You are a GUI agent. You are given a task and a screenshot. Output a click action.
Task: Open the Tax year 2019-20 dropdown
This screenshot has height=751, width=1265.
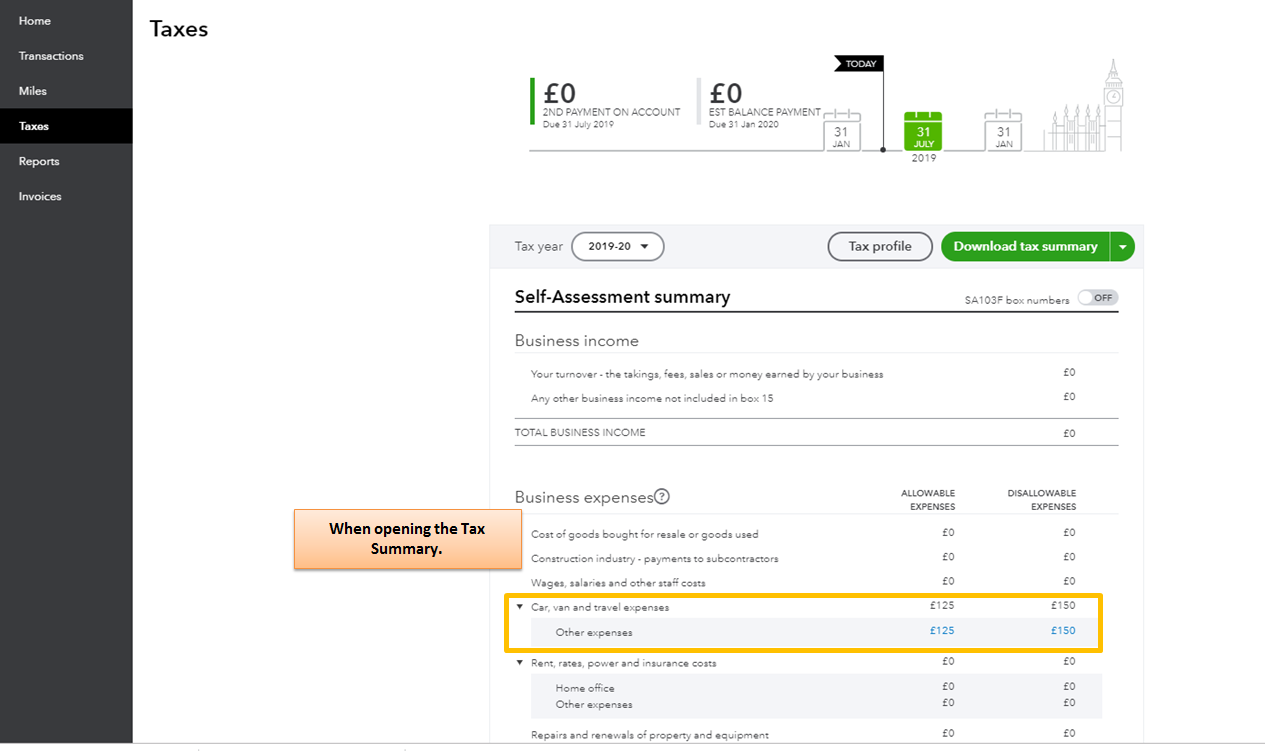[617, 246]
